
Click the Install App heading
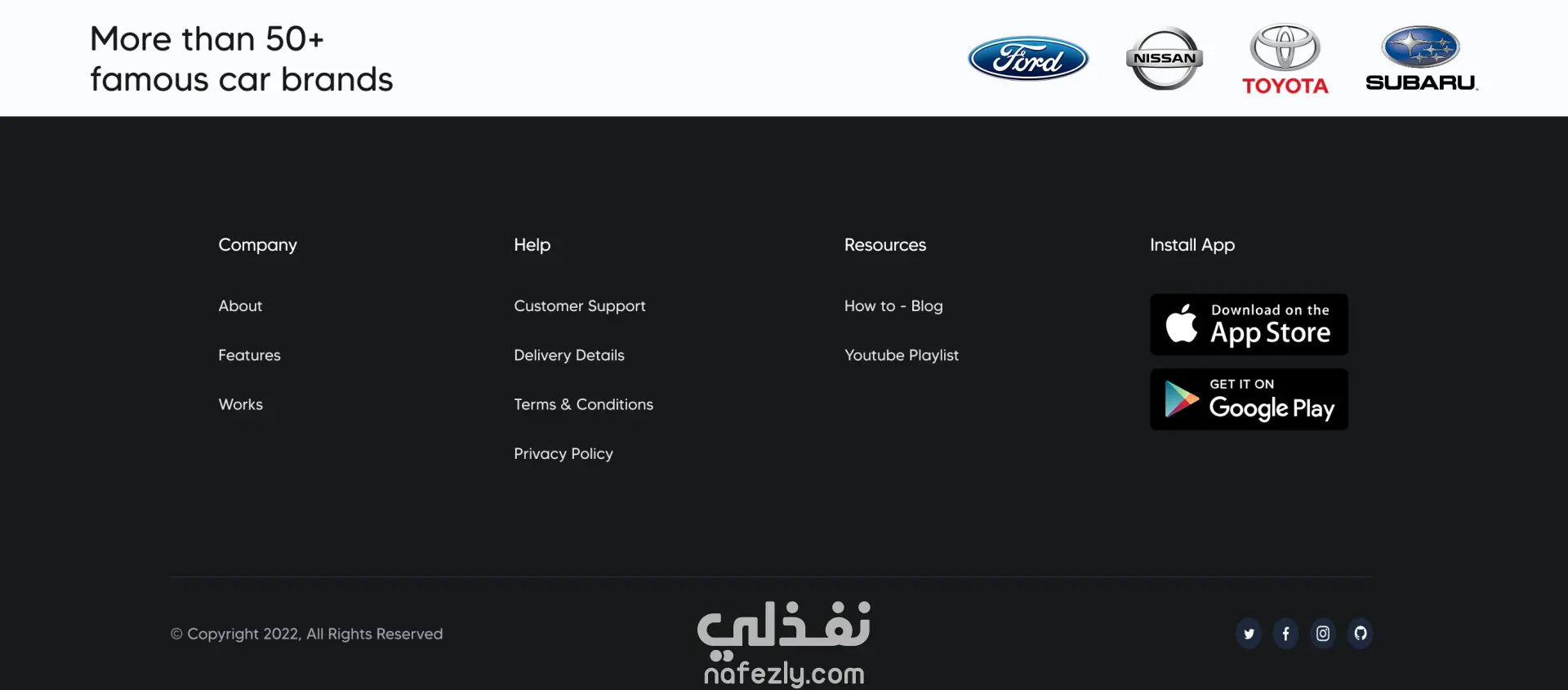[x=1192, y=245]
